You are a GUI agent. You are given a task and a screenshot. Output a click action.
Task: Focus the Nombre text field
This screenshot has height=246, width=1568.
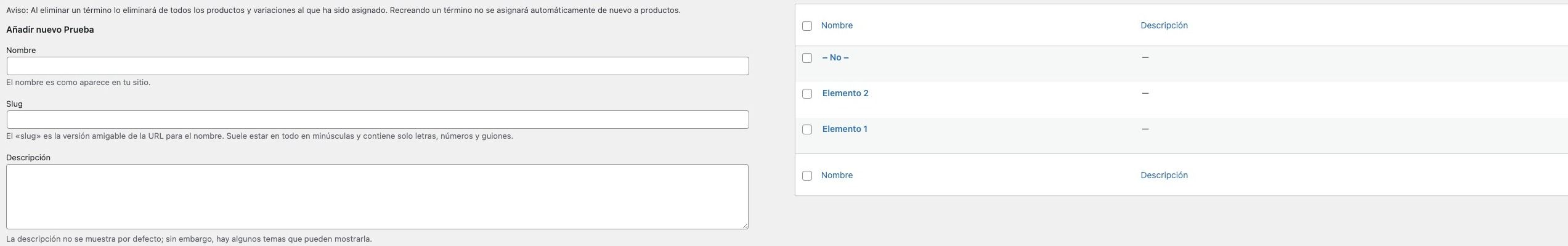(x=378, y=66)
